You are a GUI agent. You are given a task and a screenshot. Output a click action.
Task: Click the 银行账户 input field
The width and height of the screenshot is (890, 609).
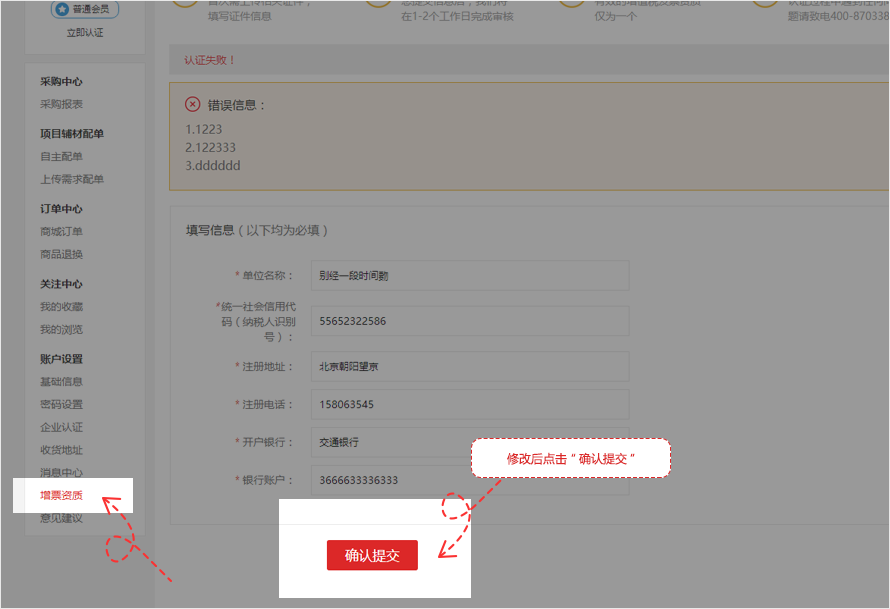pyautogui.click(x=469, y=481)
